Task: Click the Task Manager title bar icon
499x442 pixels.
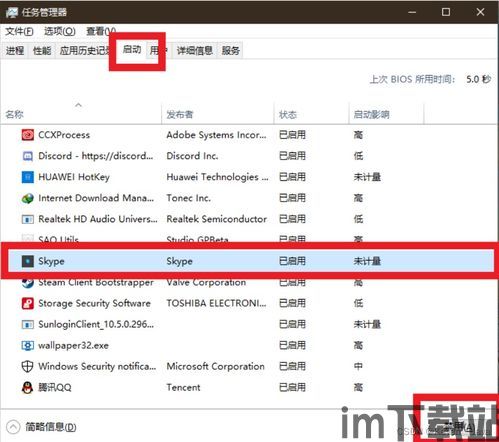Action: coord(12,12)
